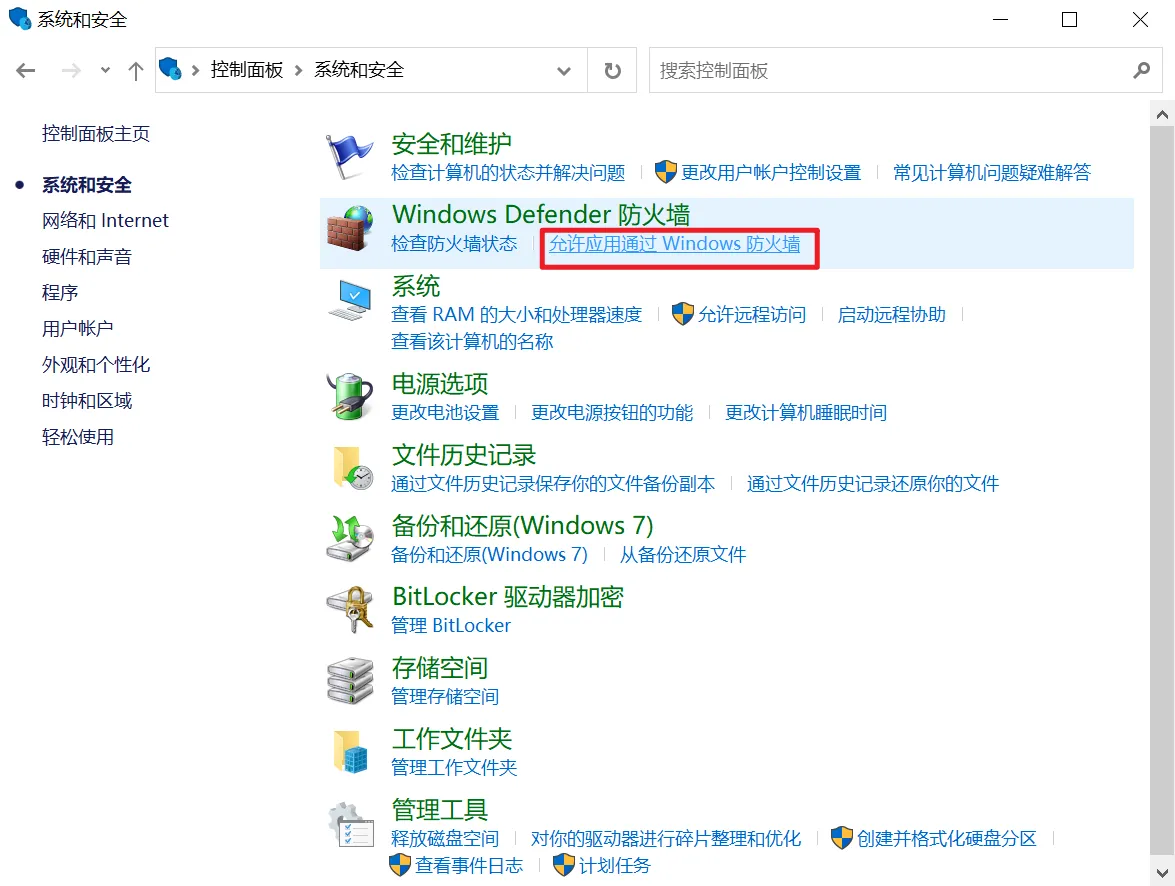
Task: Click 启动远程协助 link
Action: point(892,315)
